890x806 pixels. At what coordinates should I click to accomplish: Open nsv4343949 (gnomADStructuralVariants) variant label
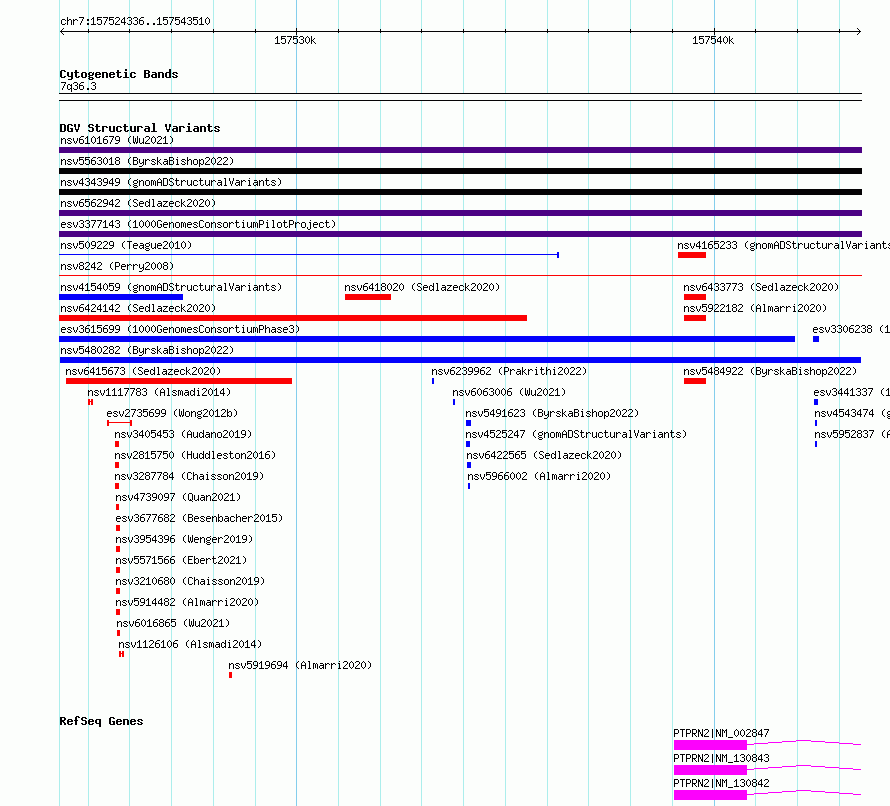coord(171,182)
